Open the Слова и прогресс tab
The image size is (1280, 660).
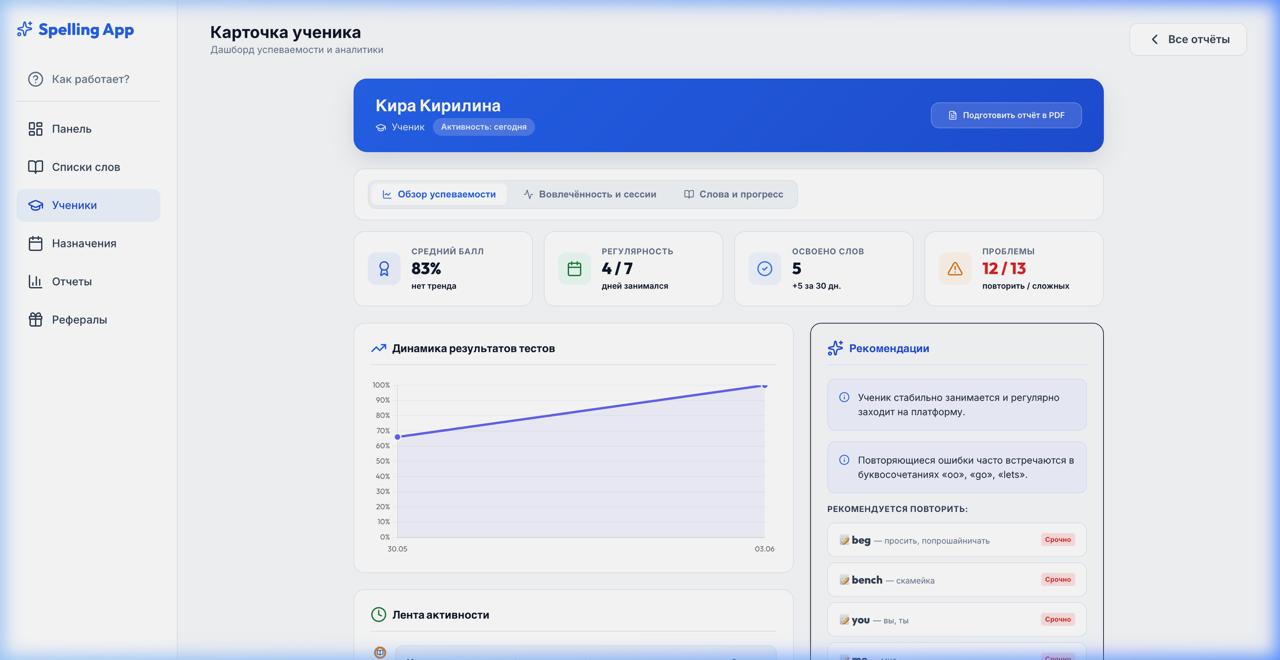tap(733, 194)
